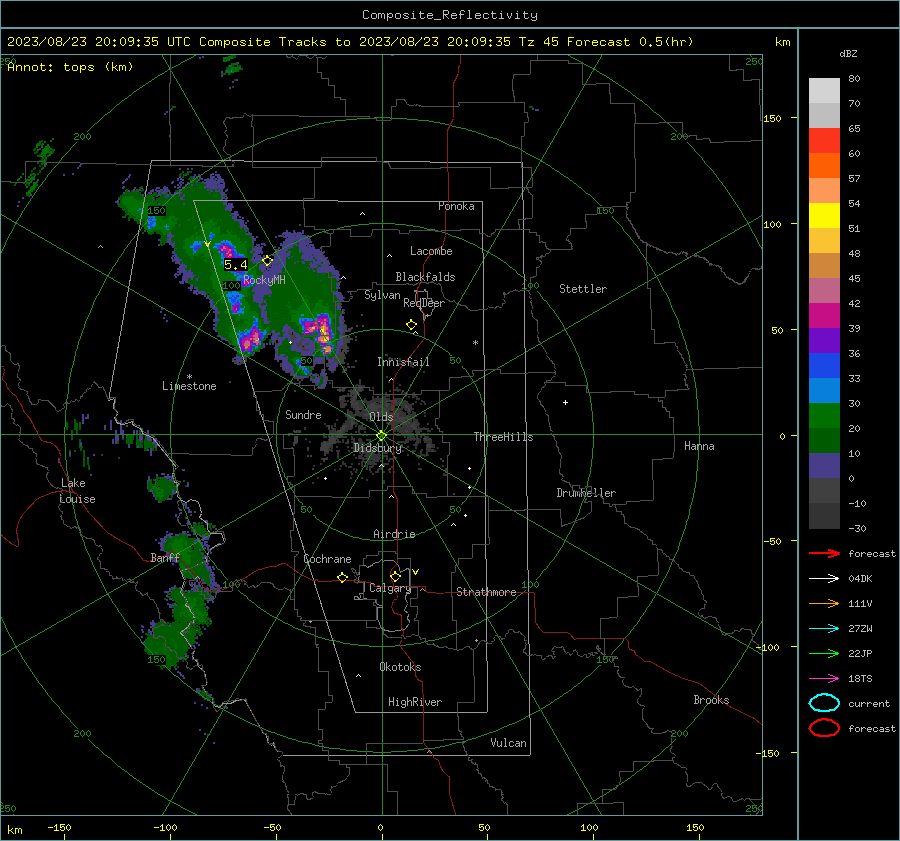This screenshot has height=841, width=900.
Task: Click the intense storm cell southwest of Sylvan
Action: pyautogui.click(x=319, y=331)
